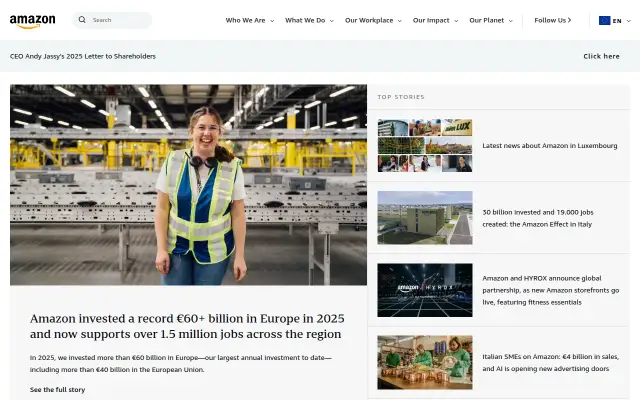This screenshot has height=400, width=640.
Task: Expand the Our Workplace chevron
Action: click(x=400, y=21)
